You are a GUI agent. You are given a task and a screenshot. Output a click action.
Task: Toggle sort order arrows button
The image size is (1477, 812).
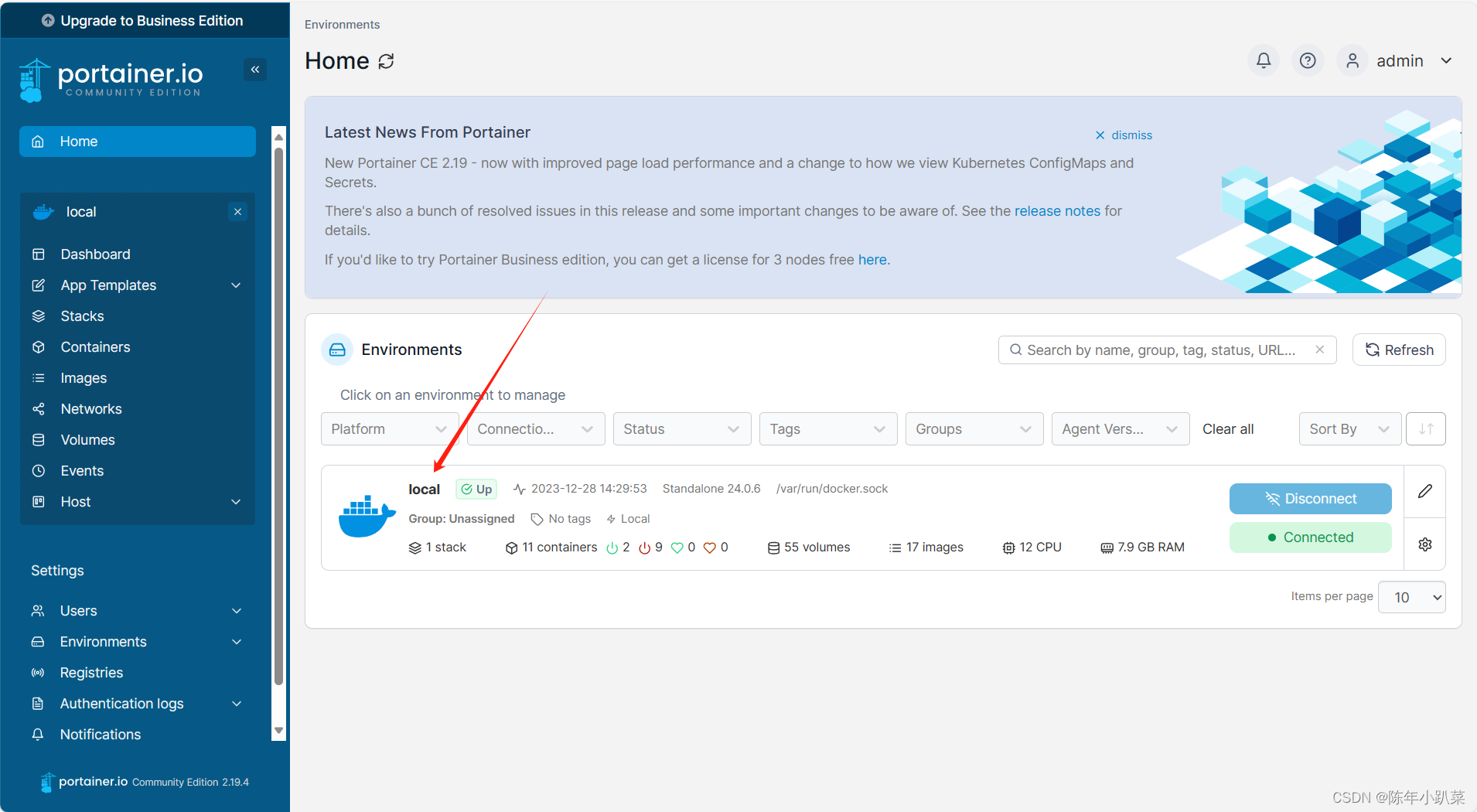point(1426,428)
